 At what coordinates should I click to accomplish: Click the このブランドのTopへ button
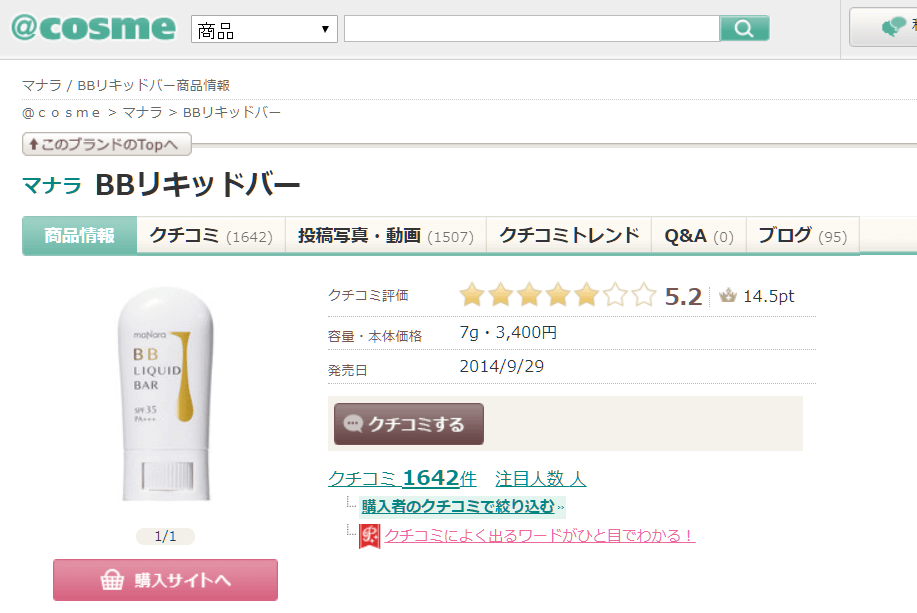coord(107,144)
